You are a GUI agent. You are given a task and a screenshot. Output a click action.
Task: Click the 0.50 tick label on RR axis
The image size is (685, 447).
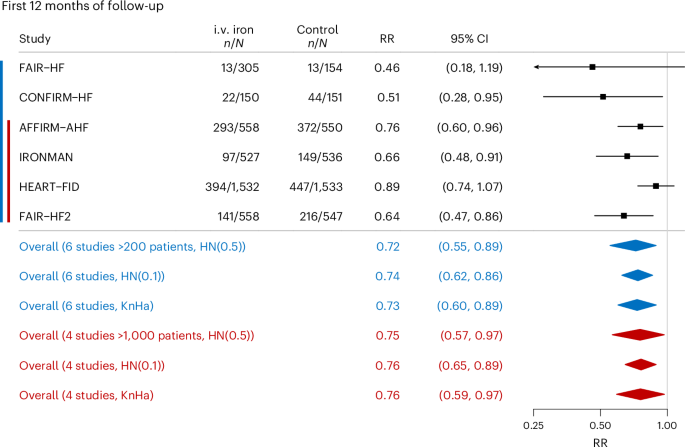(x=601, y=423)
